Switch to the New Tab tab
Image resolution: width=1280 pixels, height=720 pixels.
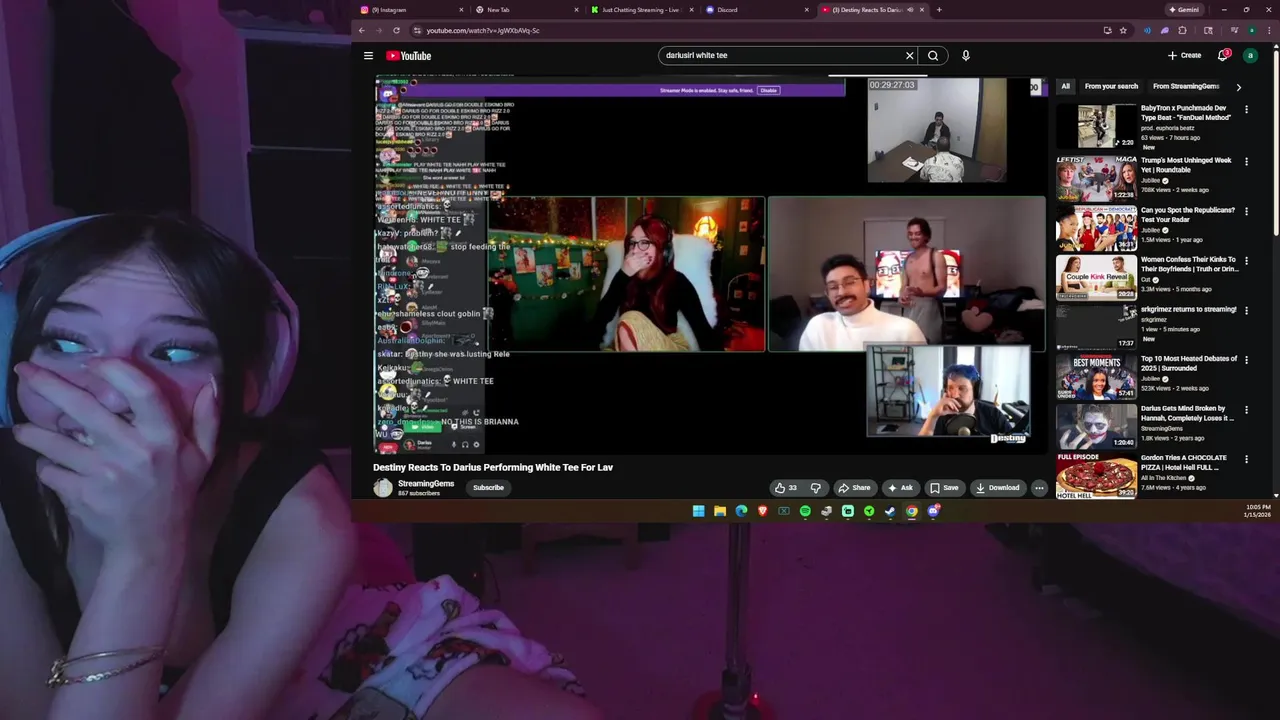coord(526,10)
